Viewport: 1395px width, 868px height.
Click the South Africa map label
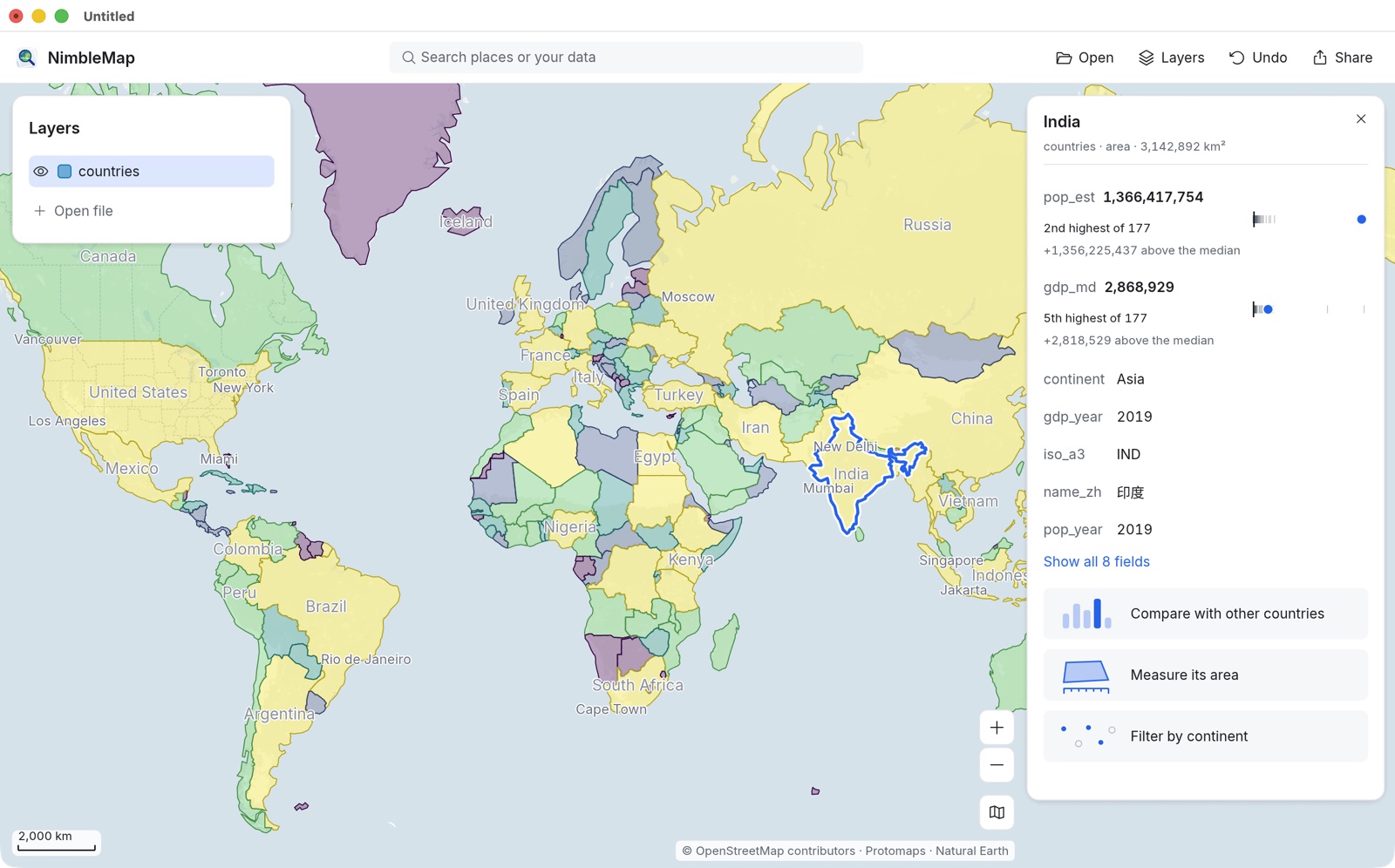(637, 685)
